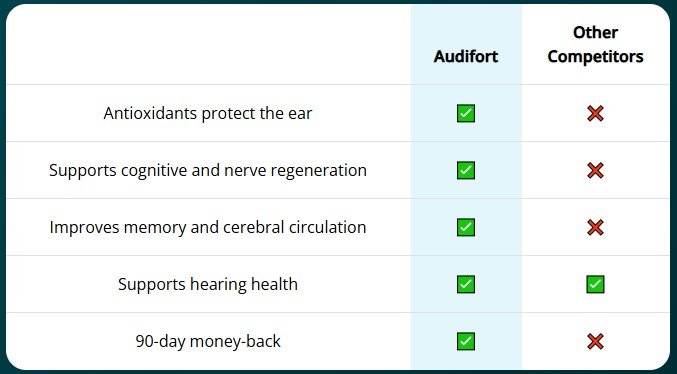The image size is (677, 374).
Task: Click Audifort check for 90-day money-back
Action: point(466,341)
